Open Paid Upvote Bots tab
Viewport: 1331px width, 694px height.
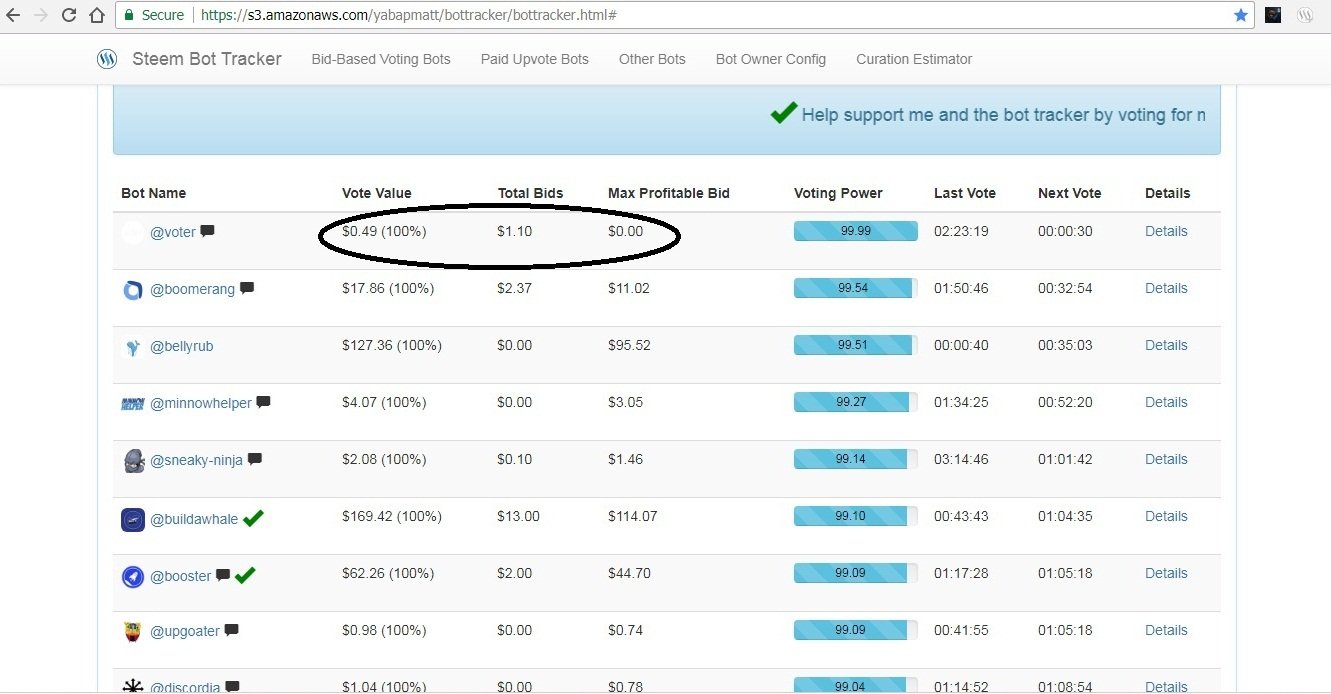pyautogui.click(x=535, y=59)
